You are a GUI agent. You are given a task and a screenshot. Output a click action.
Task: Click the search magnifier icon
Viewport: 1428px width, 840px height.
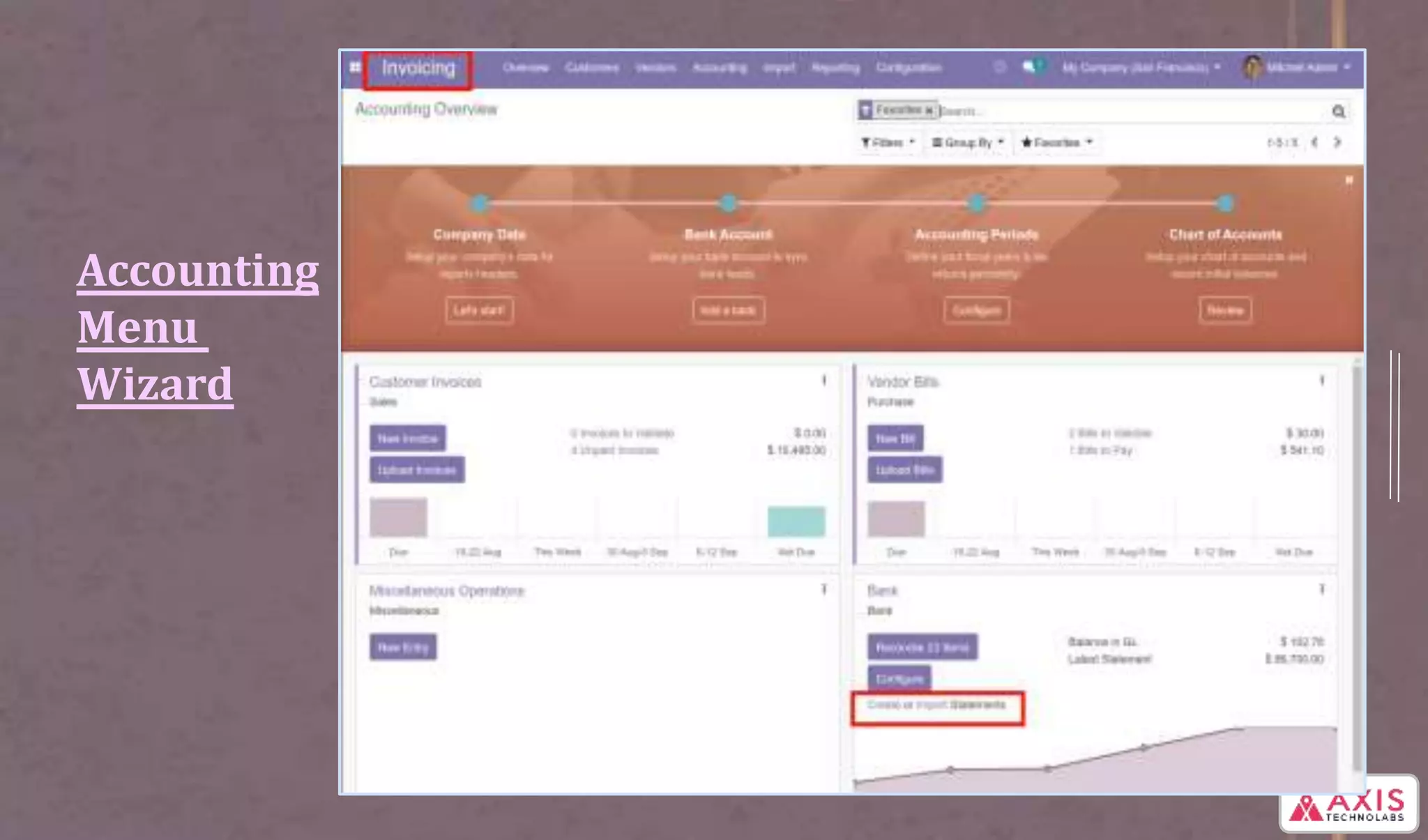(1338, 112)
